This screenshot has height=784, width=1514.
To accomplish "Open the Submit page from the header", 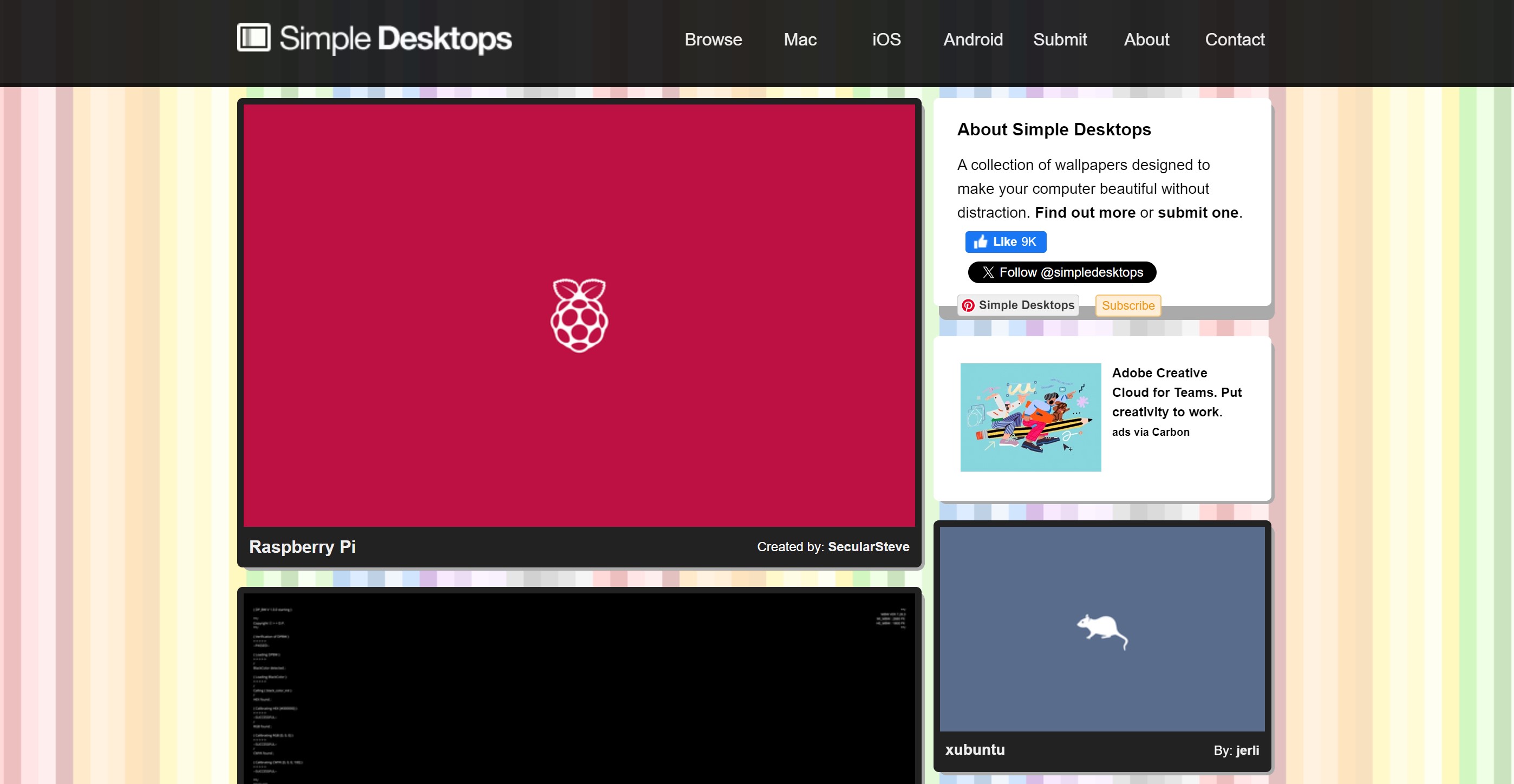I will pos(1060,40).
